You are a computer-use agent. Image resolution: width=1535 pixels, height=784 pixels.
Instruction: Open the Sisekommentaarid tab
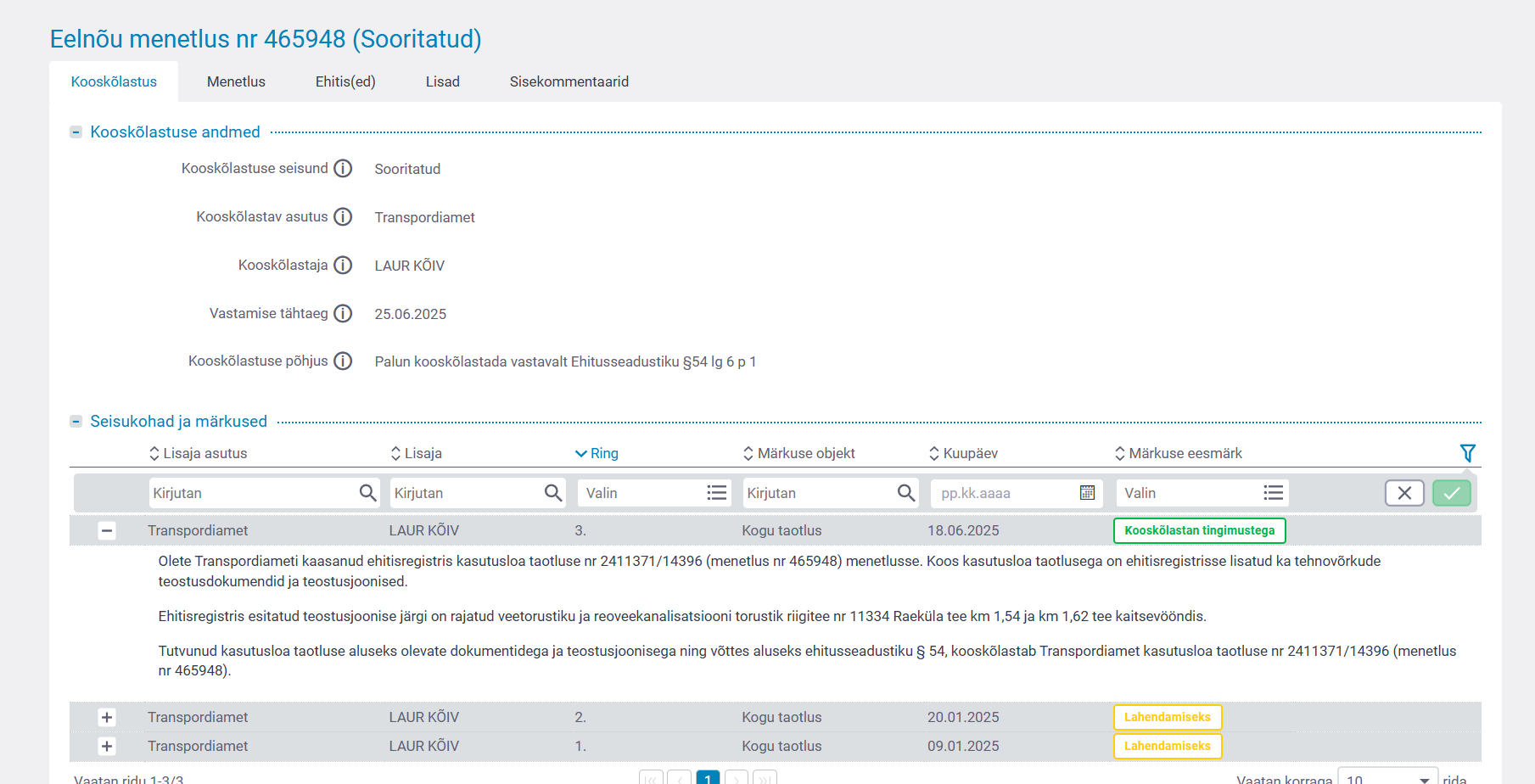pos(569,81)
